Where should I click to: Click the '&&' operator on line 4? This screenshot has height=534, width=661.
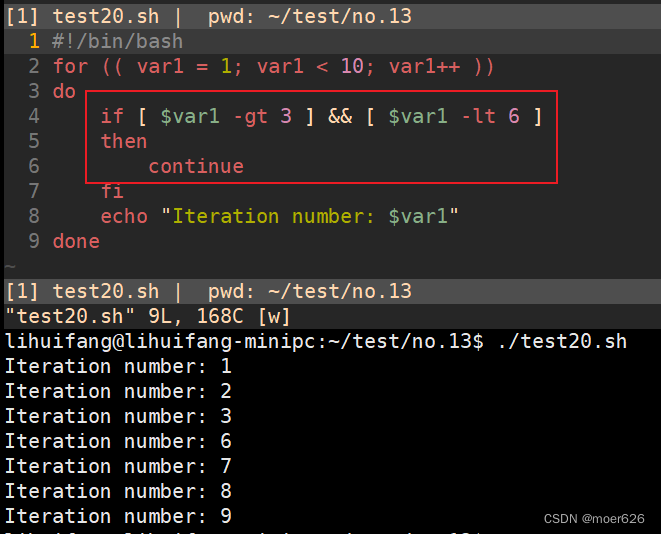(x=340, y=117)
